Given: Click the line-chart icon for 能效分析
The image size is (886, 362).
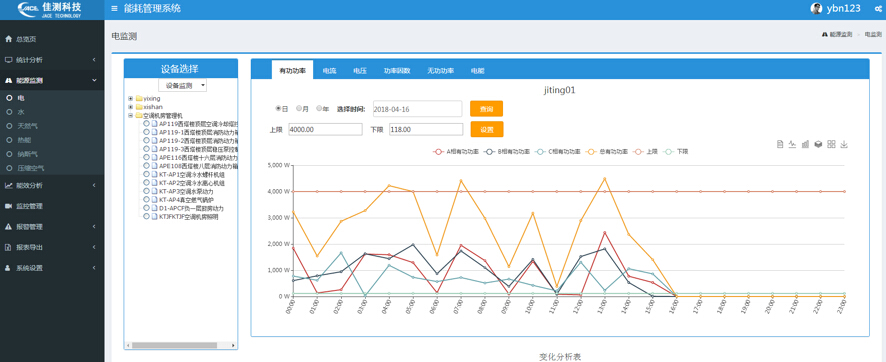Looking at the screenshot, I should pos(8,185).
